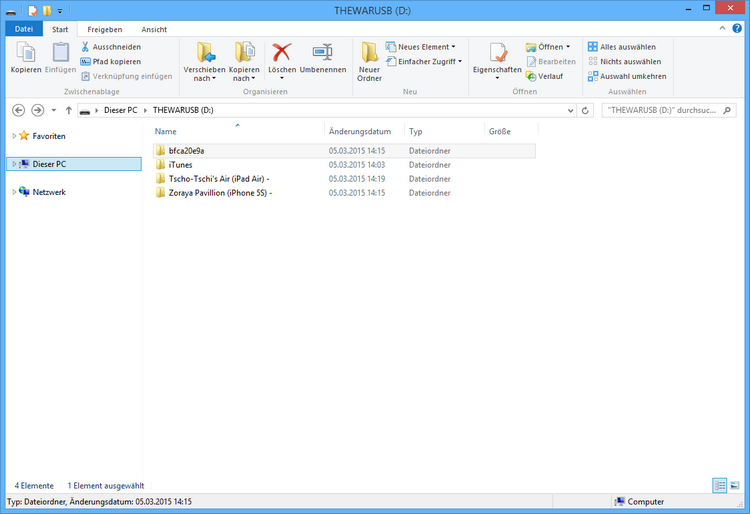Screen dimensions: 750x514
Task: Open the Help question mark icon
Action: [737, 29]
